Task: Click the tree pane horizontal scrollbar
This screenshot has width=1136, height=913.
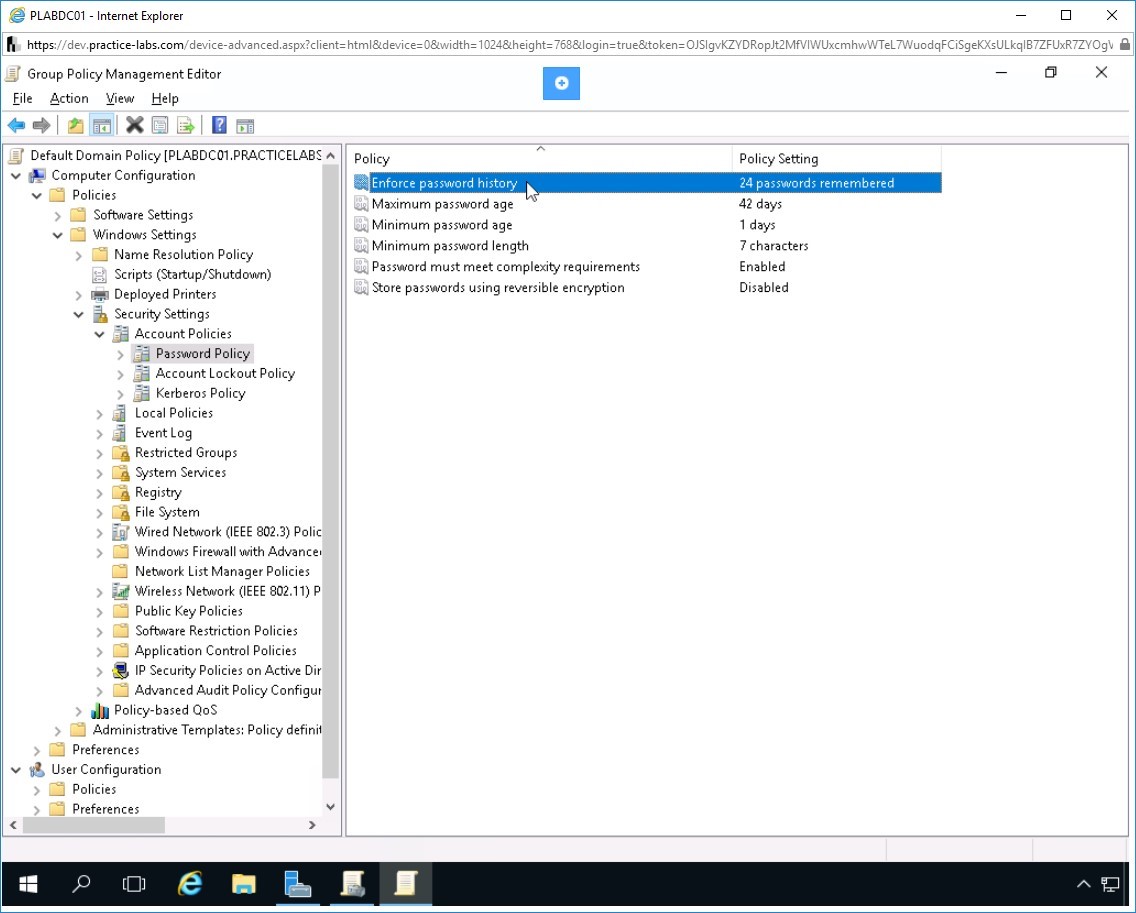Action: click(94, 825)
